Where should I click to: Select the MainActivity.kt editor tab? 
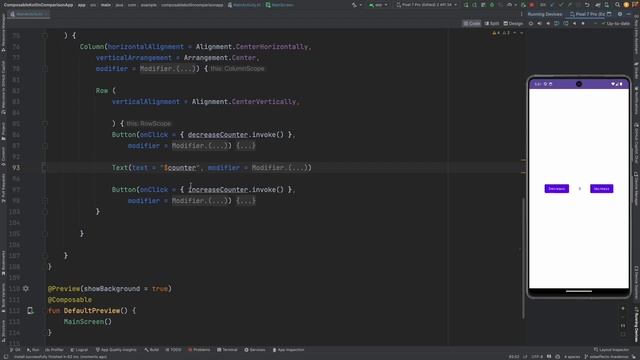[29, 14]
